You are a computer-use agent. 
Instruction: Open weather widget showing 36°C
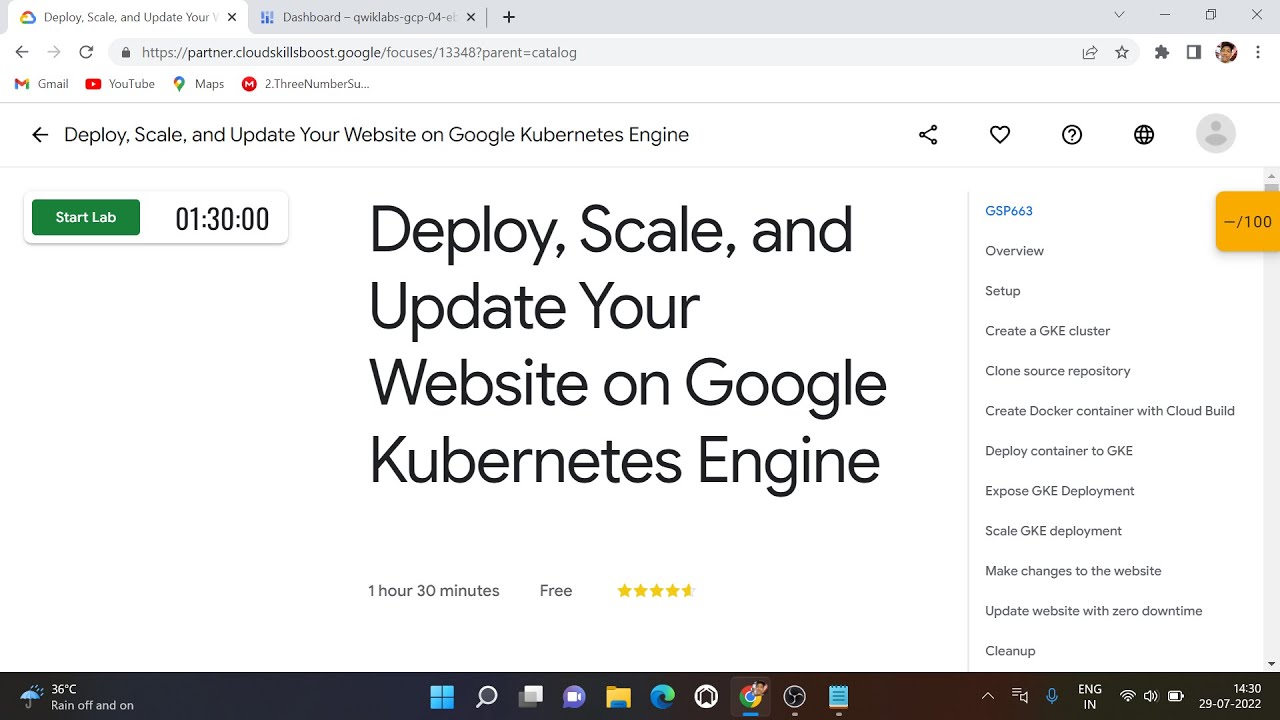tap(77, 697)
